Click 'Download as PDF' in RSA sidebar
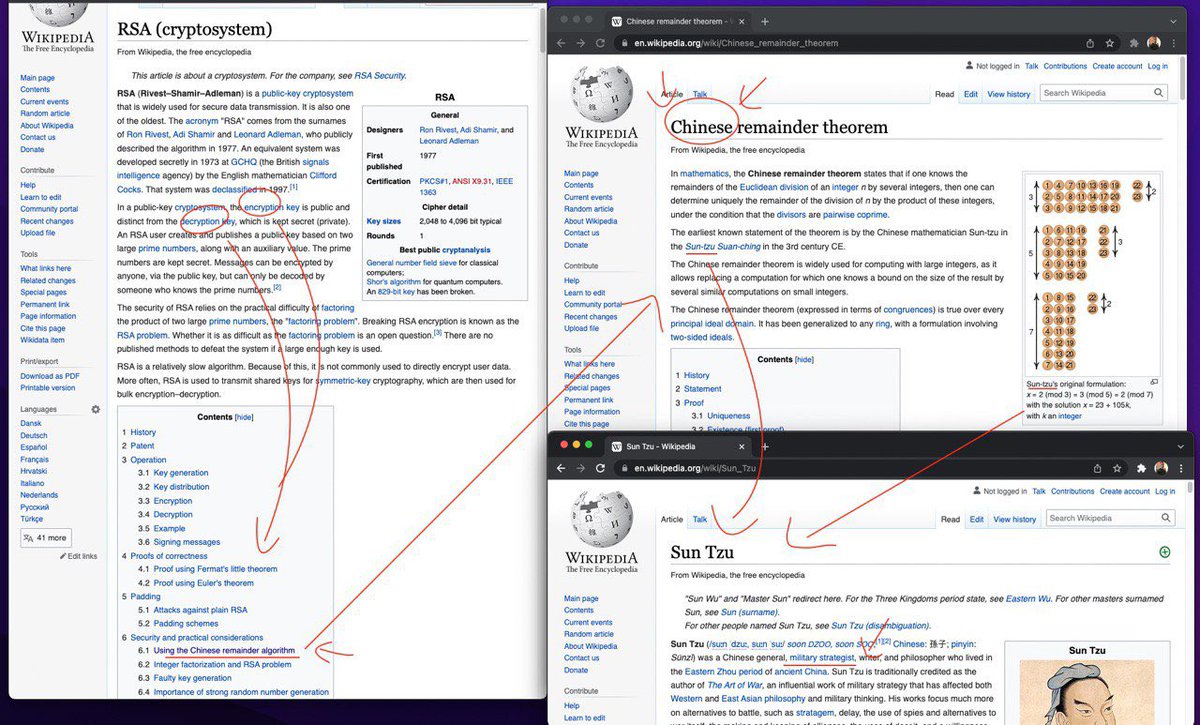The height and width of the screenshot is (725, 1200). 49,376
